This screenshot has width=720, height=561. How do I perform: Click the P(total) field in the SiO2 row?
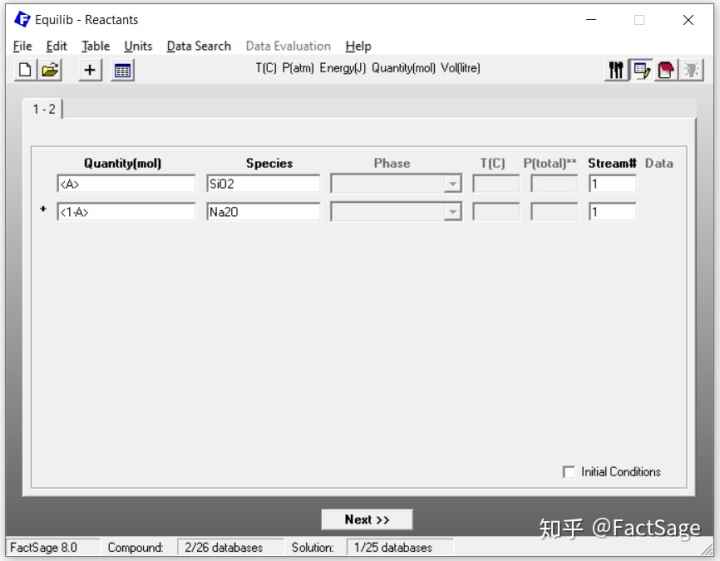coord(554,184)
